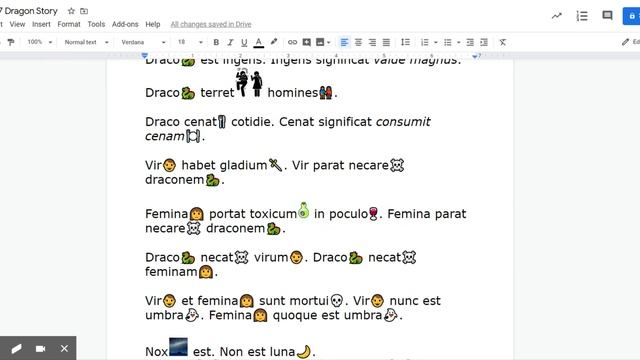Move document using folder icon
Viewport: 640px width, 360px height.
click(84, 11)
